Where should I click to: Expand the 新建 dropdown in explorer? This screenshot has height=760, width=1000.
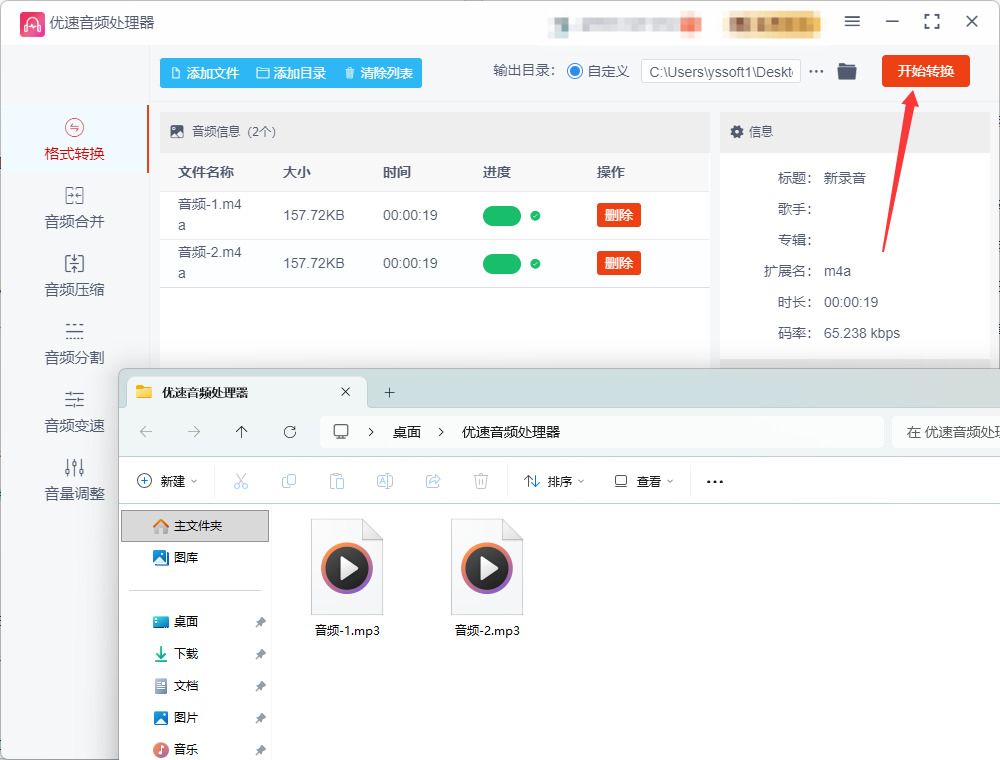(168, 481)
